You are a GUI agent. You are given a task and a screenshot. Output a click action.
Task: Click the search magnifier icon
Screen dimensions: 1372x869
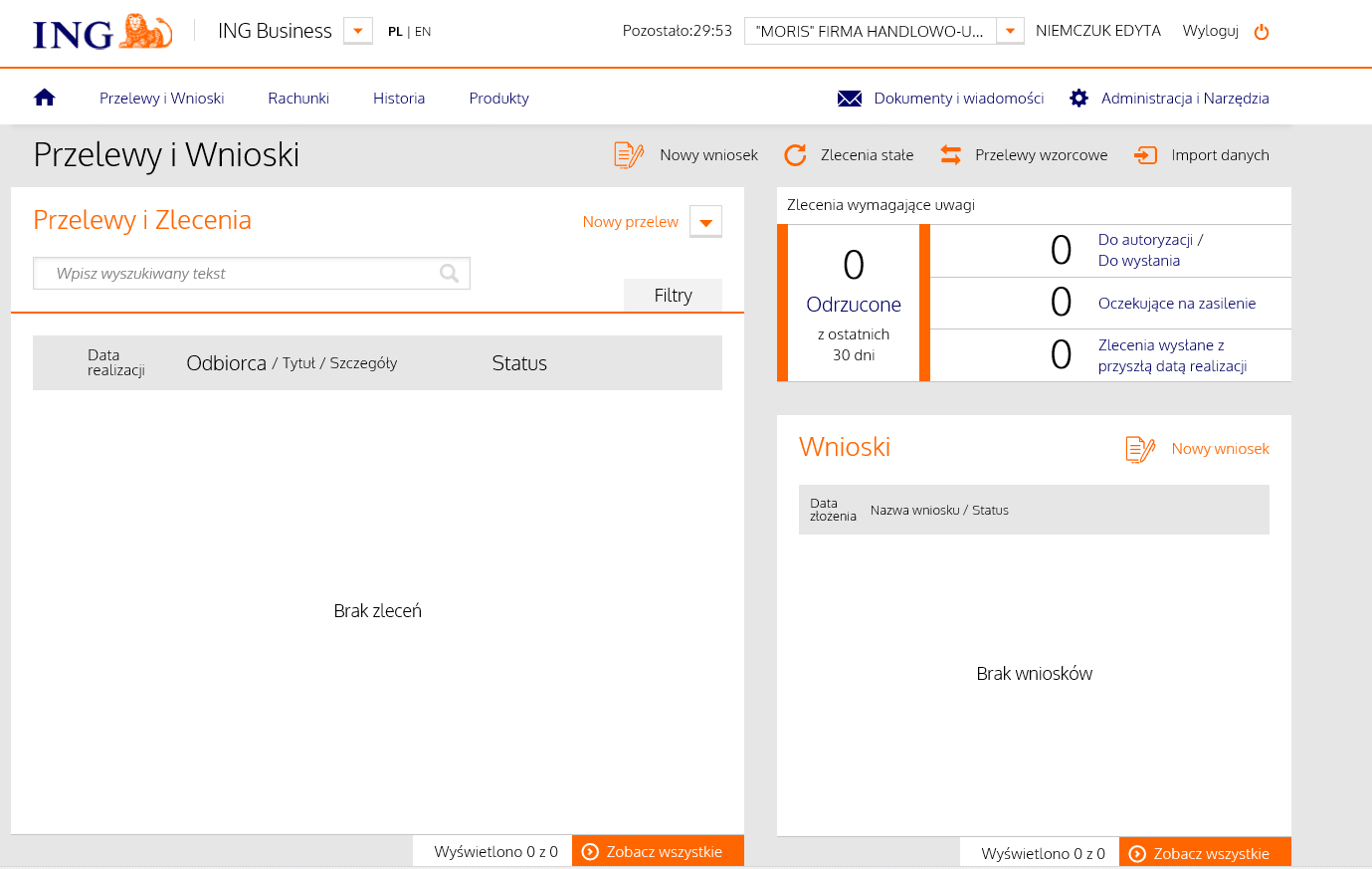click(x=449, y=274)
